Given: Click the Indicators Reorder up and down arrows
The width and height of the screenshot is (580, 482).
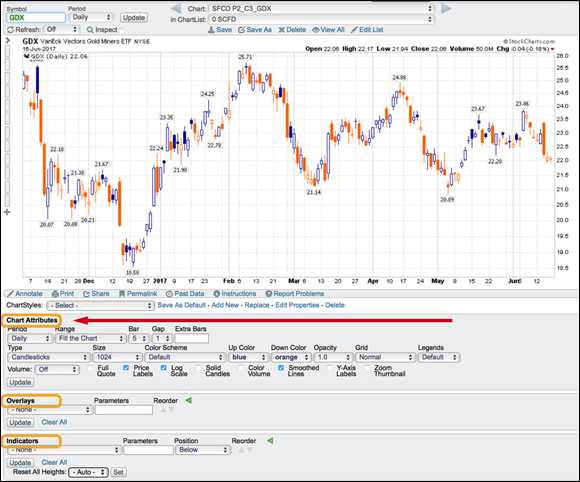Looking at the screenshot, I should (x=245, y=450).
